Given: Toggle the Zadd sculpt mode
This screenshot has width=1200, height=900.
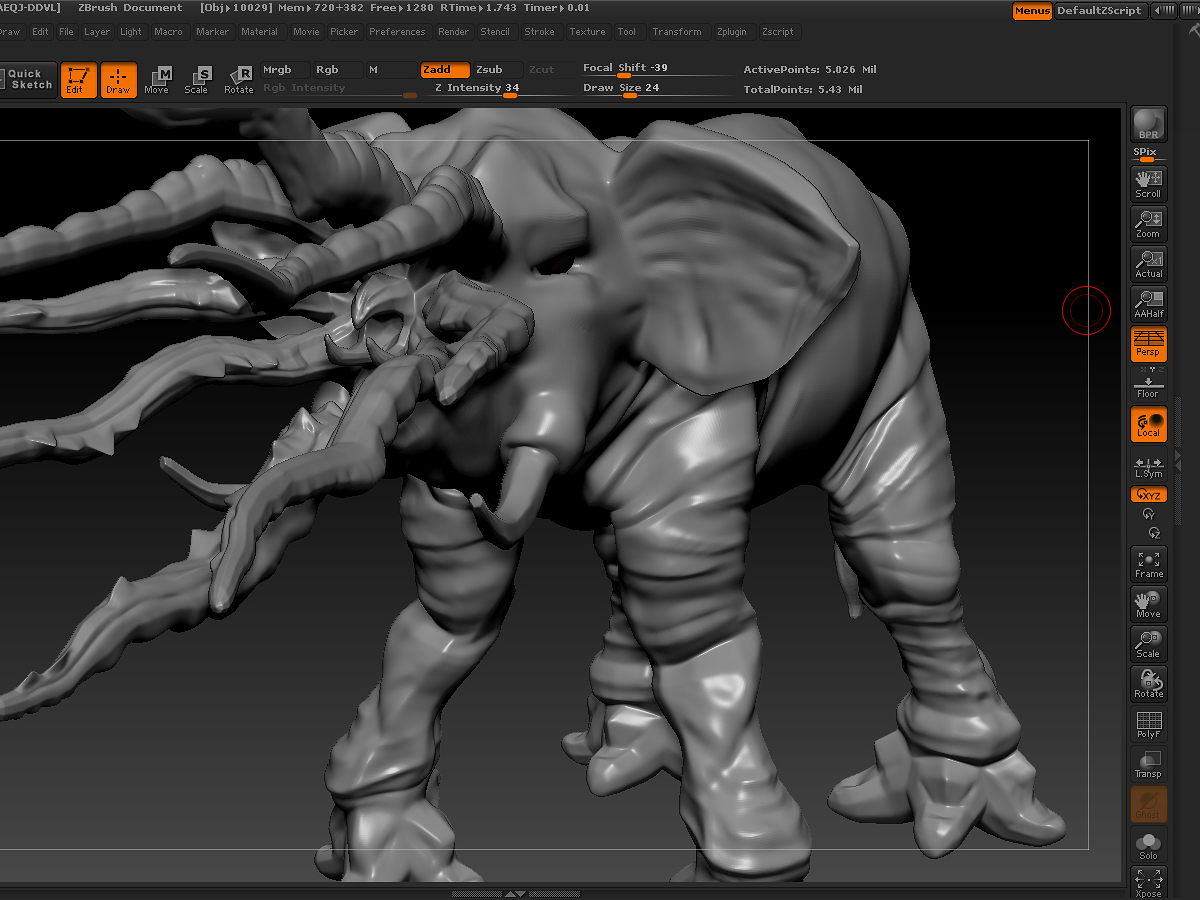Looking at the screenshot, I should [x=443, y=70].
